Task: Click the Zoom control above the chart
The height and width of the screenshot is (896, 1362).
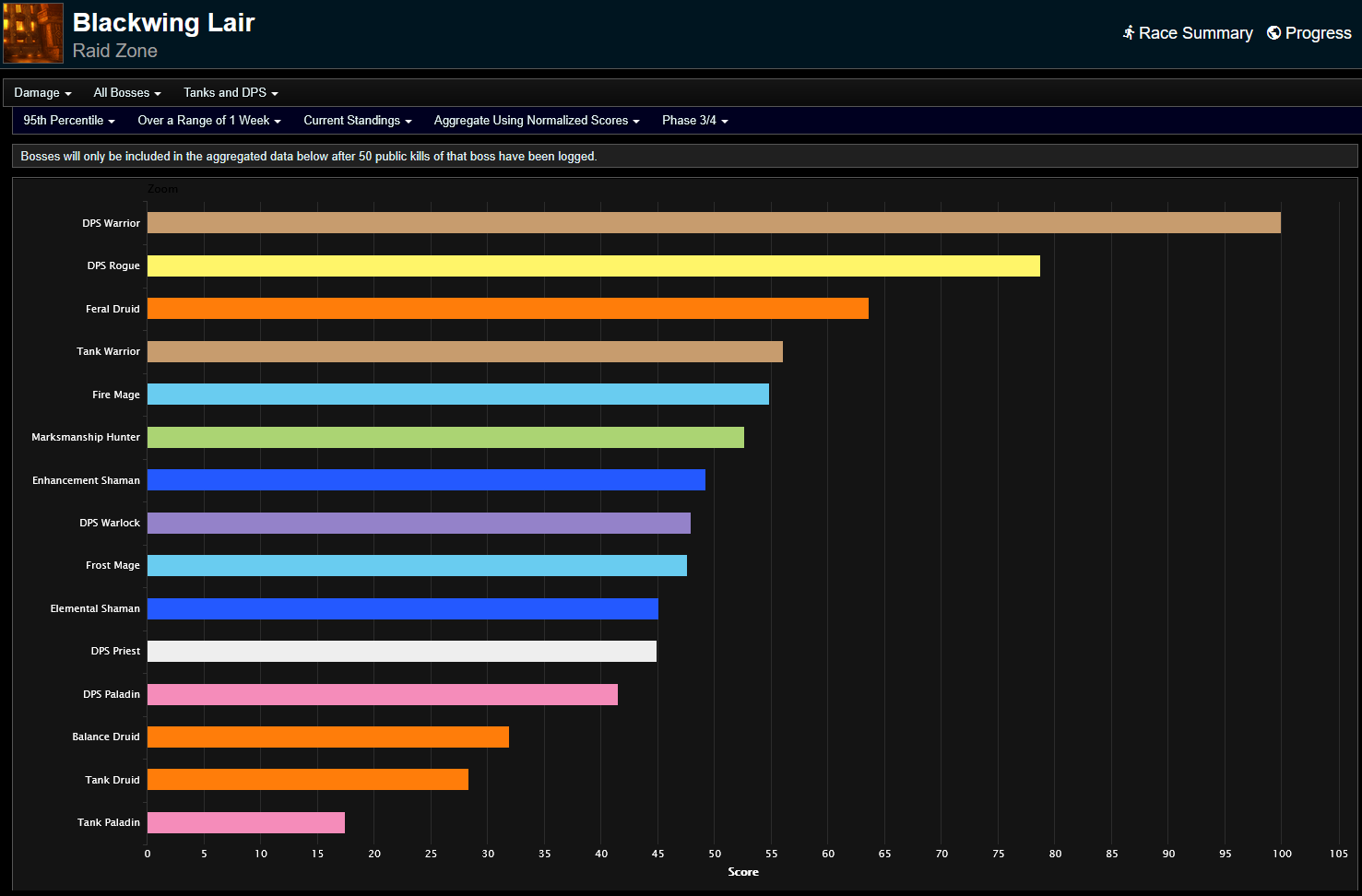Action: 162,189
